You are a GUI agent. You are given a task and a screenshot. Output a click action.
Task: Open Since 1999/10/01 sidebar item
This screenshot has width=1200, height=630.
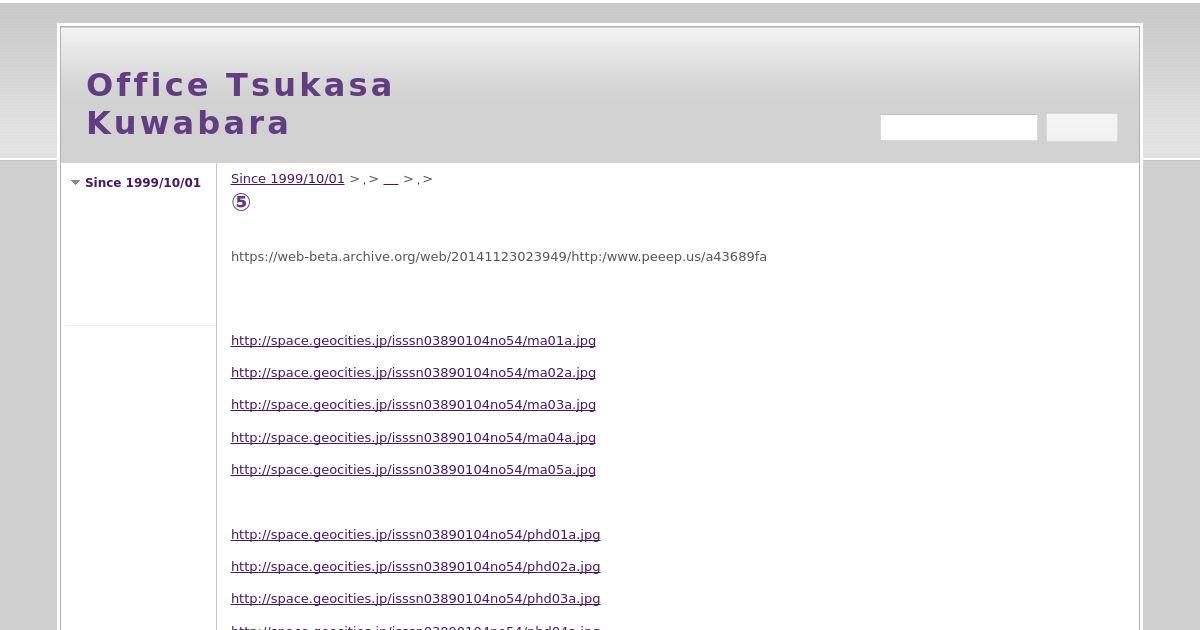[143, 183]
